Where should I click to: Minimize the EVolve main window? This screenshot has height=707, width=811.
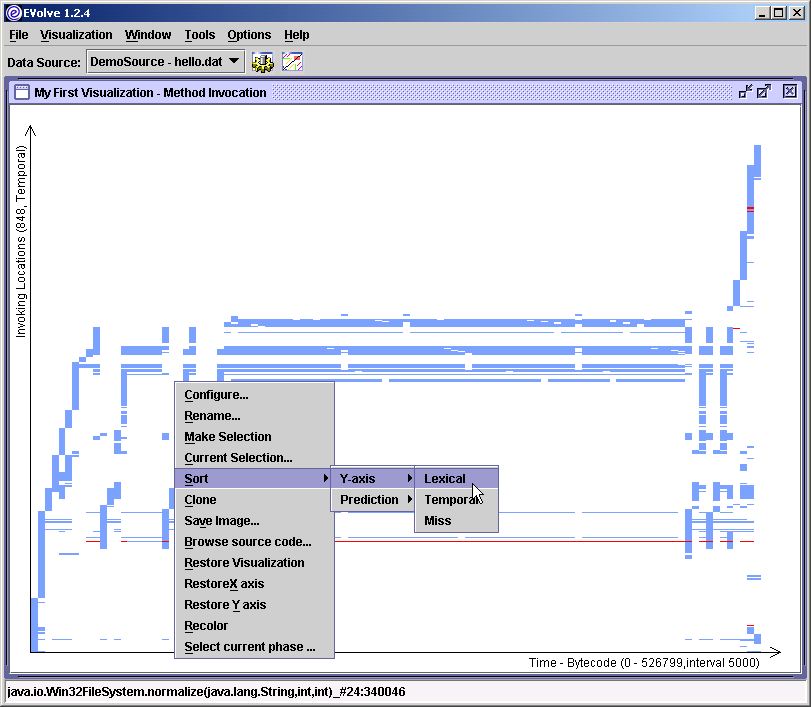(761, 13)
